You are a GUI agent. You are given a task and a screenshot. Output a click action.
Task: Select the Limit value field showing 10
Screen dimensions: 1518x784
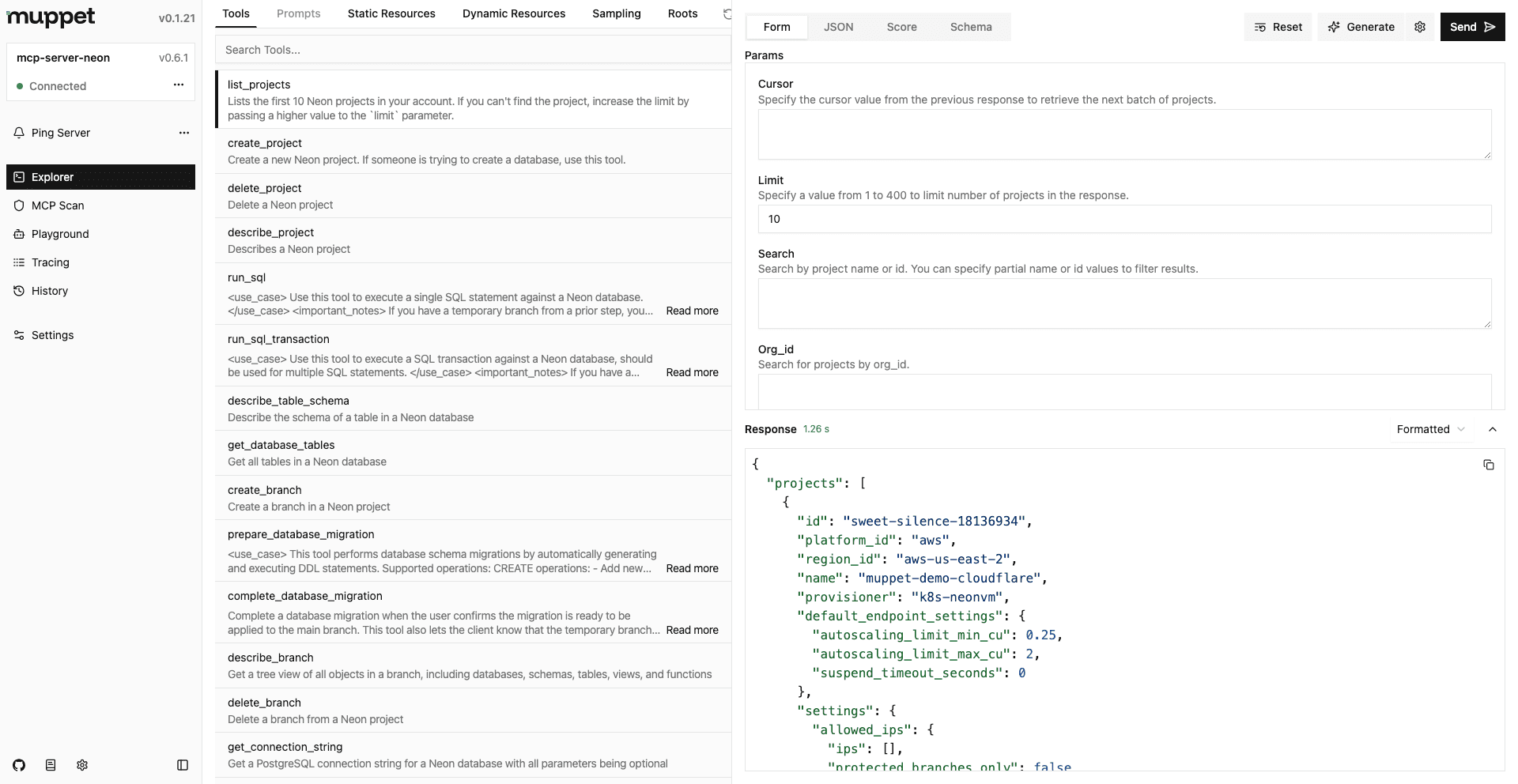(1123, 219)
